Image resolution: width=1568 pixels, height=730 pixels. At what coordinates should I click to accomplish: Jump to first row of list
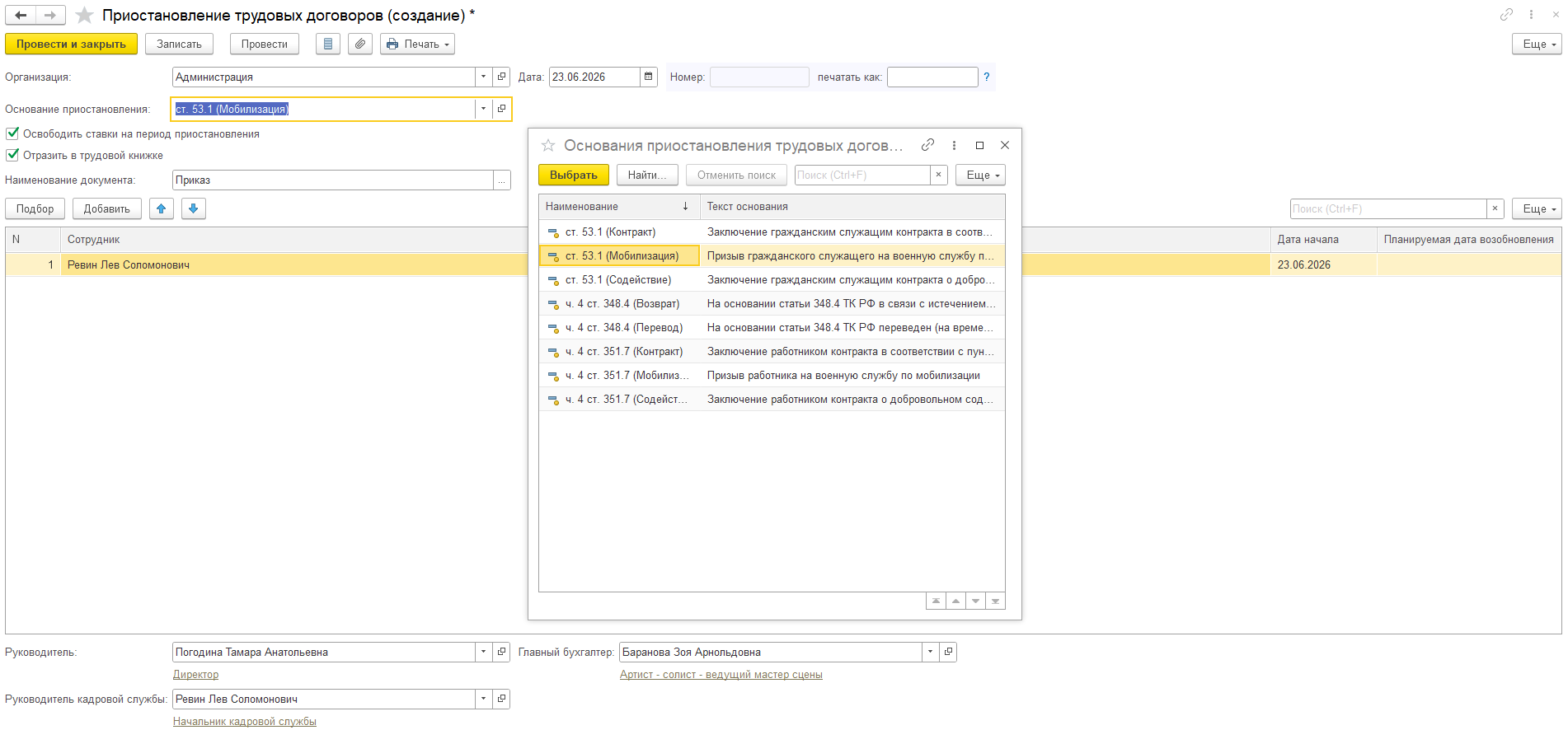point(936,601)
